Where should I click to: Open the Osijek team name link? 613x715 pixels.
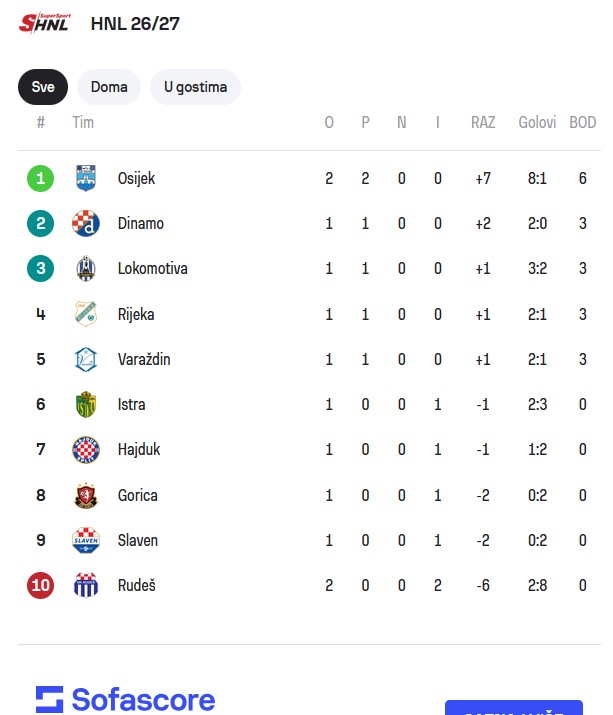click(136, 178)
